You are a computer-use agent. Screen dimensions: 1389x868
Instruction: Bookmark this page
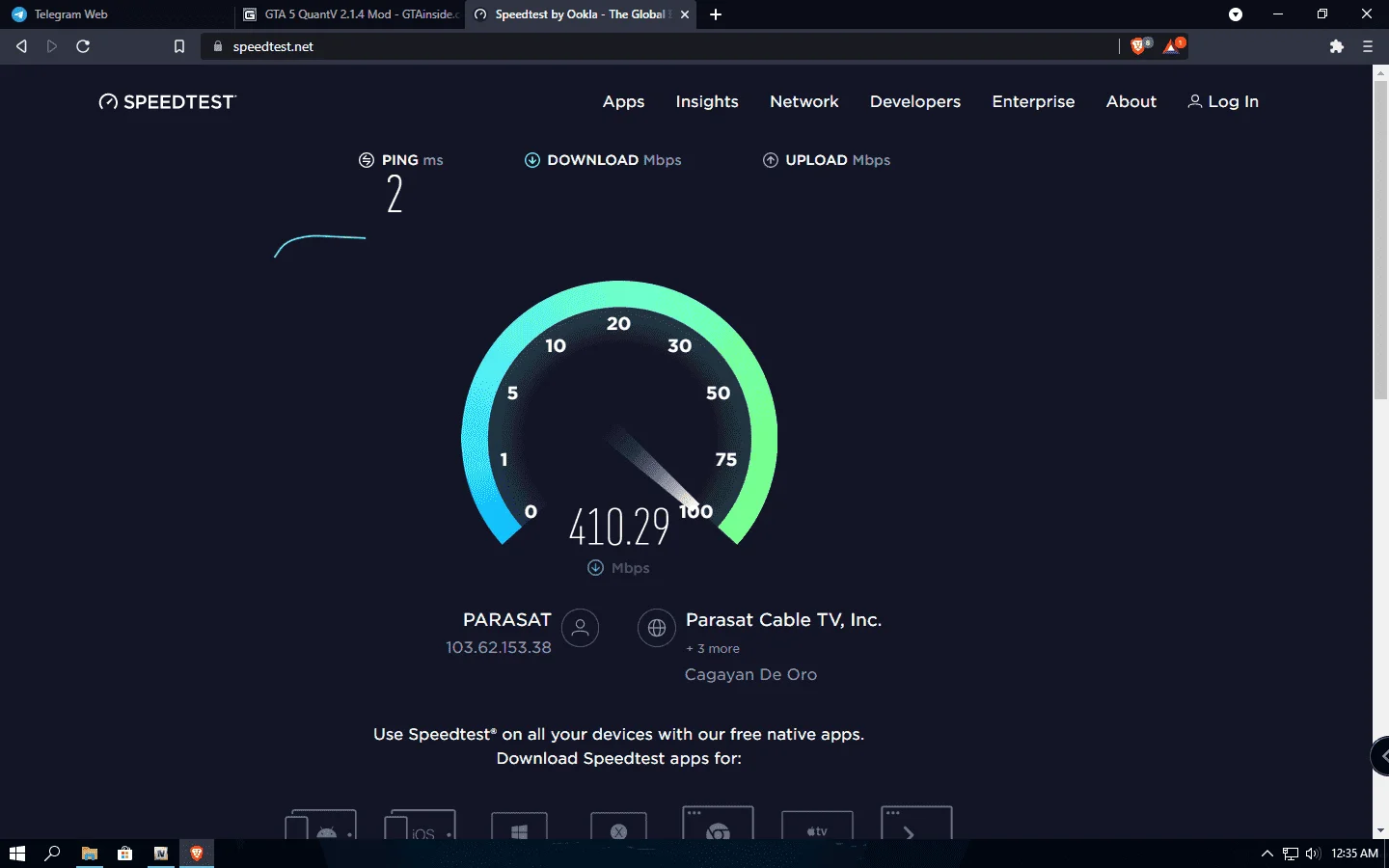pos(178,46)
